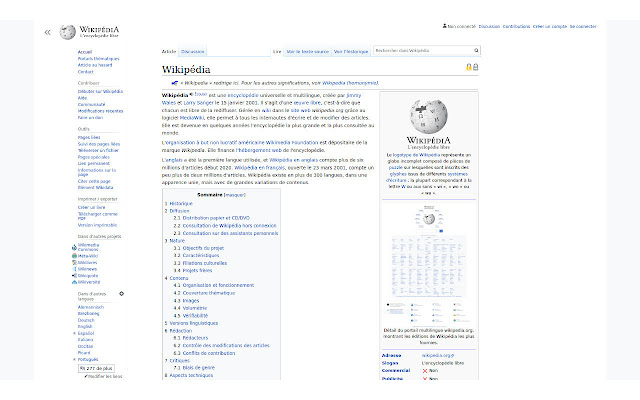
Task: Show 277 more languages button
Action: coord(96,368)
